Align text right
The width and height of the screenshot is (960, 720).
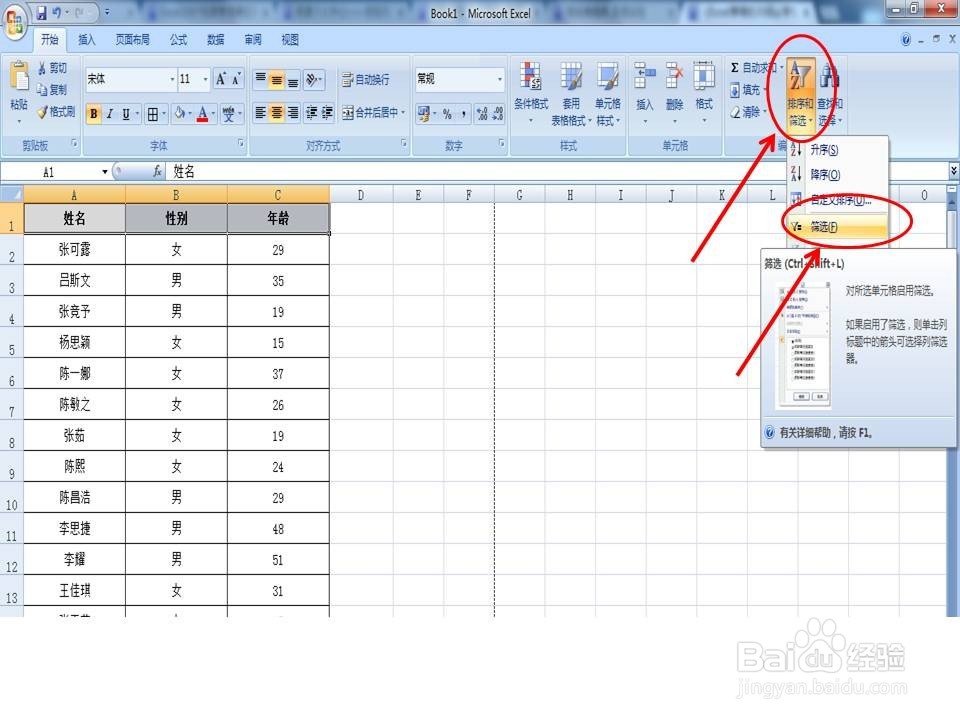tap(293, 113)
